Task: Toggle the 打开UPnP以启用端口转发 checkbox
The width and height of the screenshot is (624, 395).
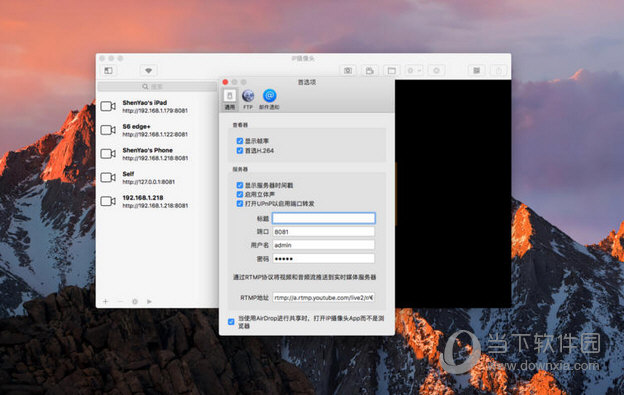Action: coord(240,204)
